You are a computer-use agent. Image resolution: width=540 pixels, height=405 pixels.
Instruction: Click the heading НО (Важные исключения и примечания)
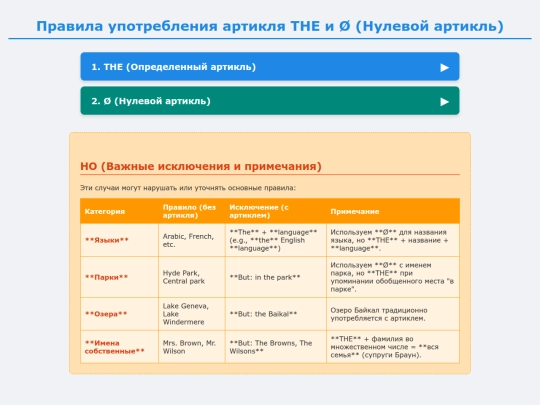(201, 166)
